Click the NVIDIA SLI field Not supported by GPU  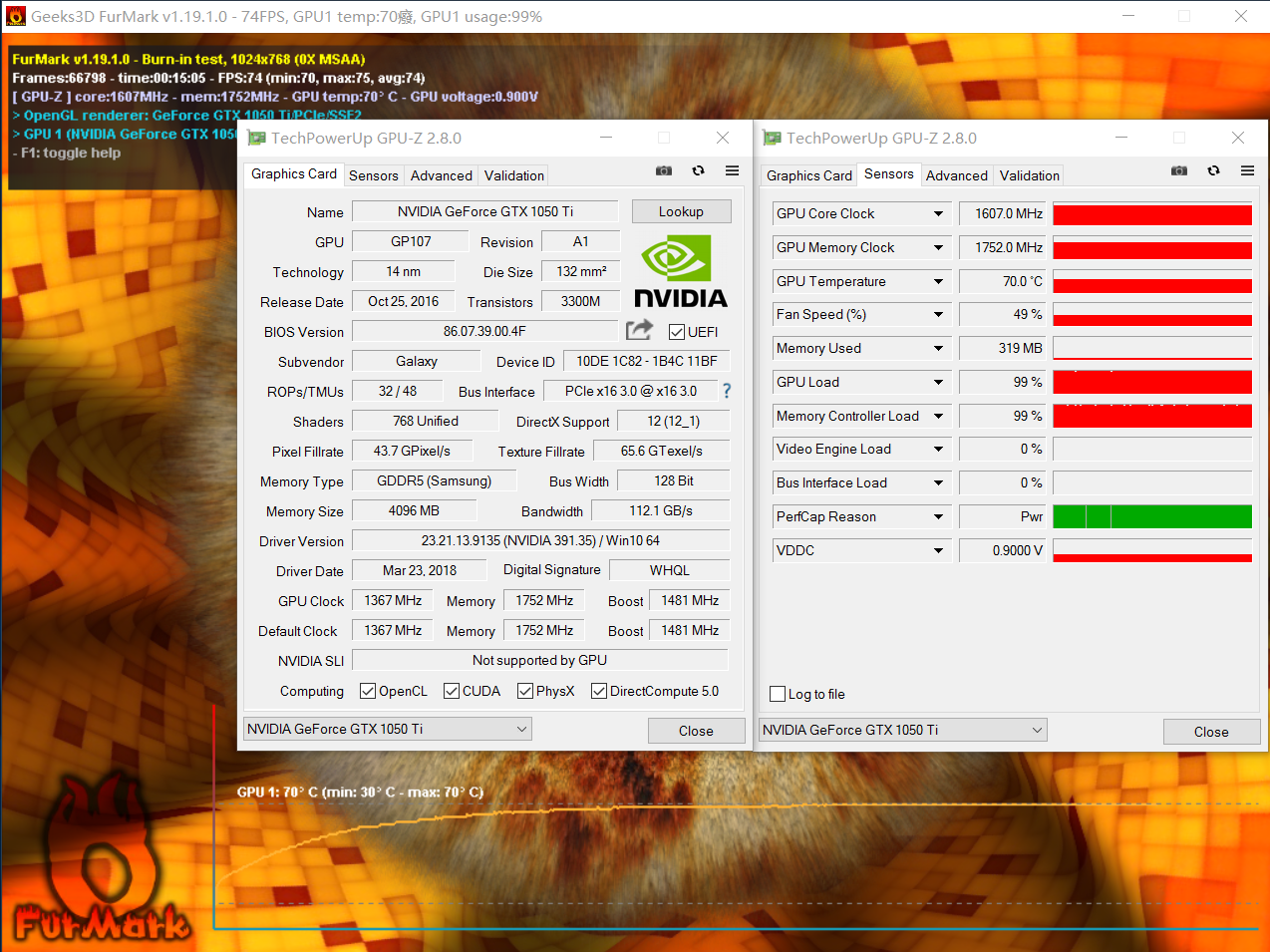coord(539,660)
